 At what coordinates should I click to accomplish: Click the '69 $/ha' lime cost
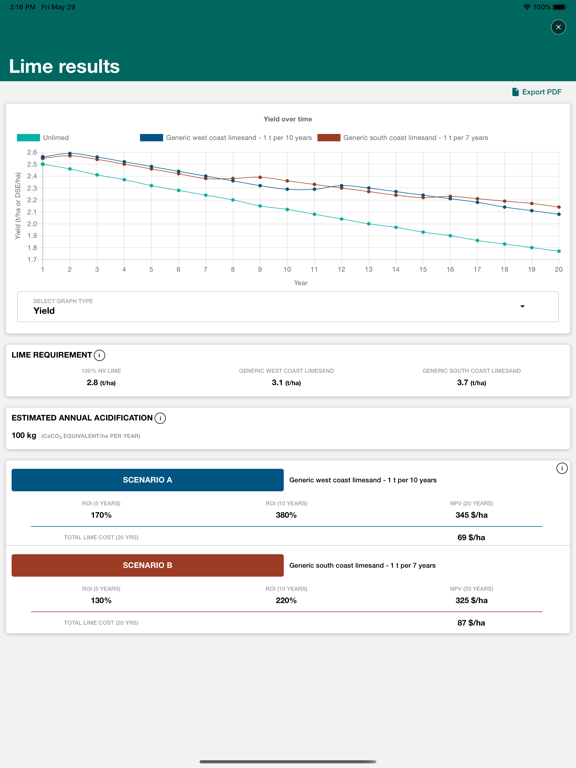pos(471,537)
